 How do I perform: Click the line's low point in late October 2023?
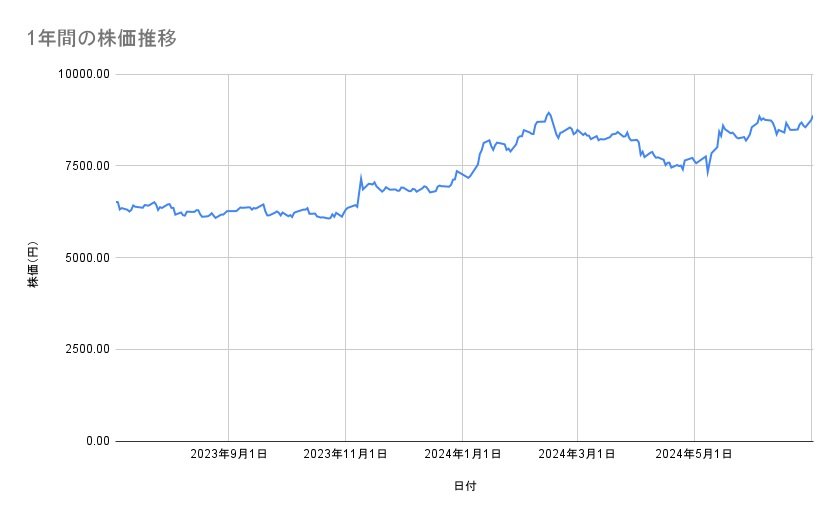(x=331, y=218)
